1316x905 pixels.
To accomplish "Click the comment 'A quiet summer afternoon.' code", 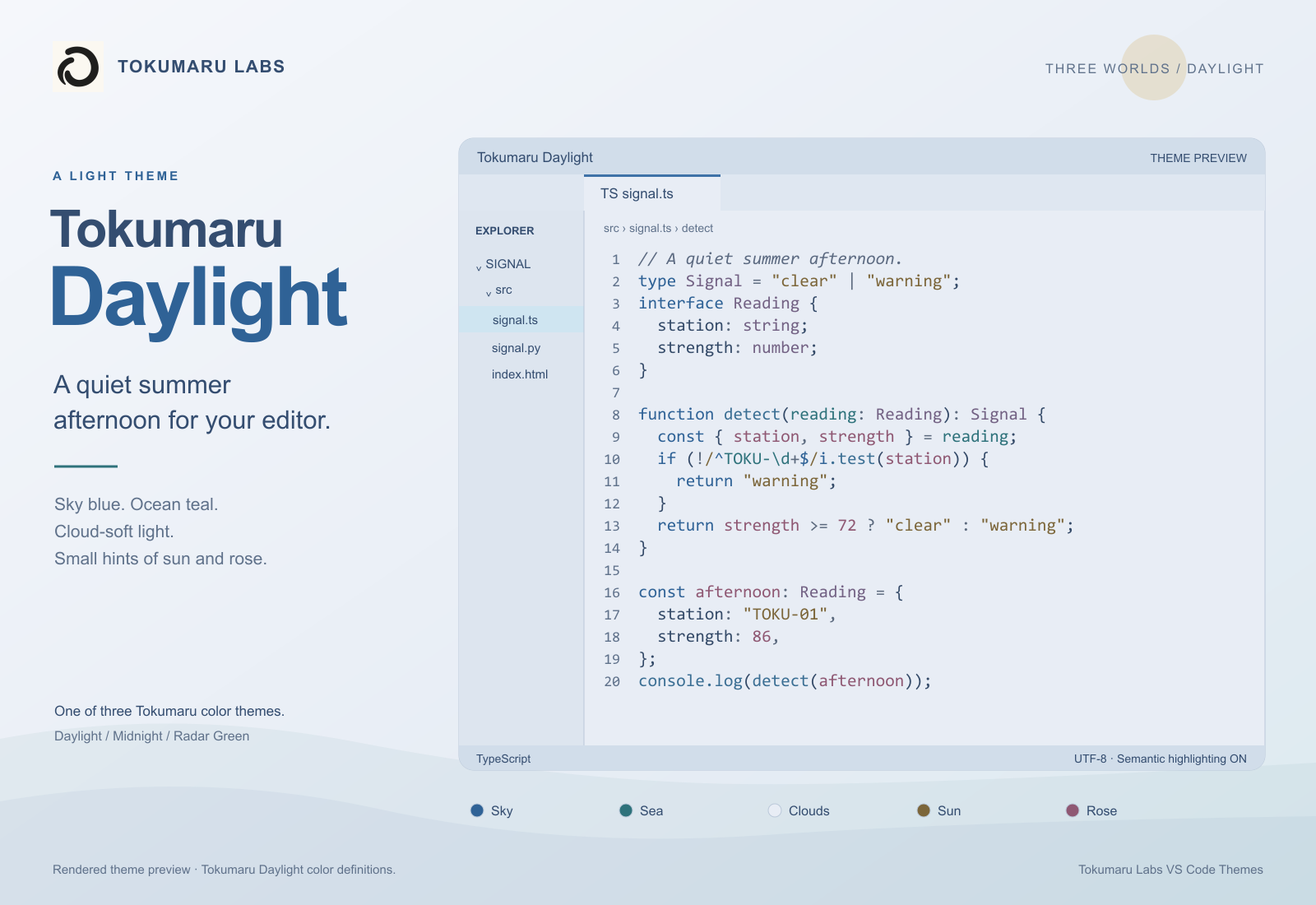I will 771,259.
